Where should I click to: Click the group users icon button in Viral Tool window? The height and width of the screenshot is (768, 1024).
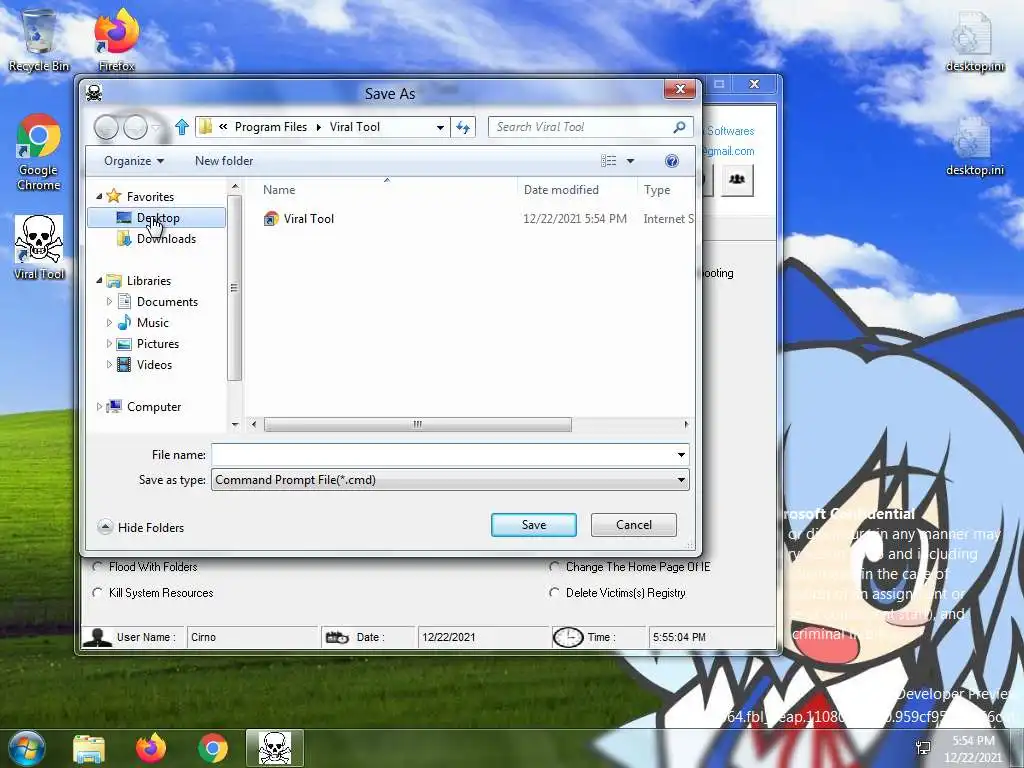737,180
